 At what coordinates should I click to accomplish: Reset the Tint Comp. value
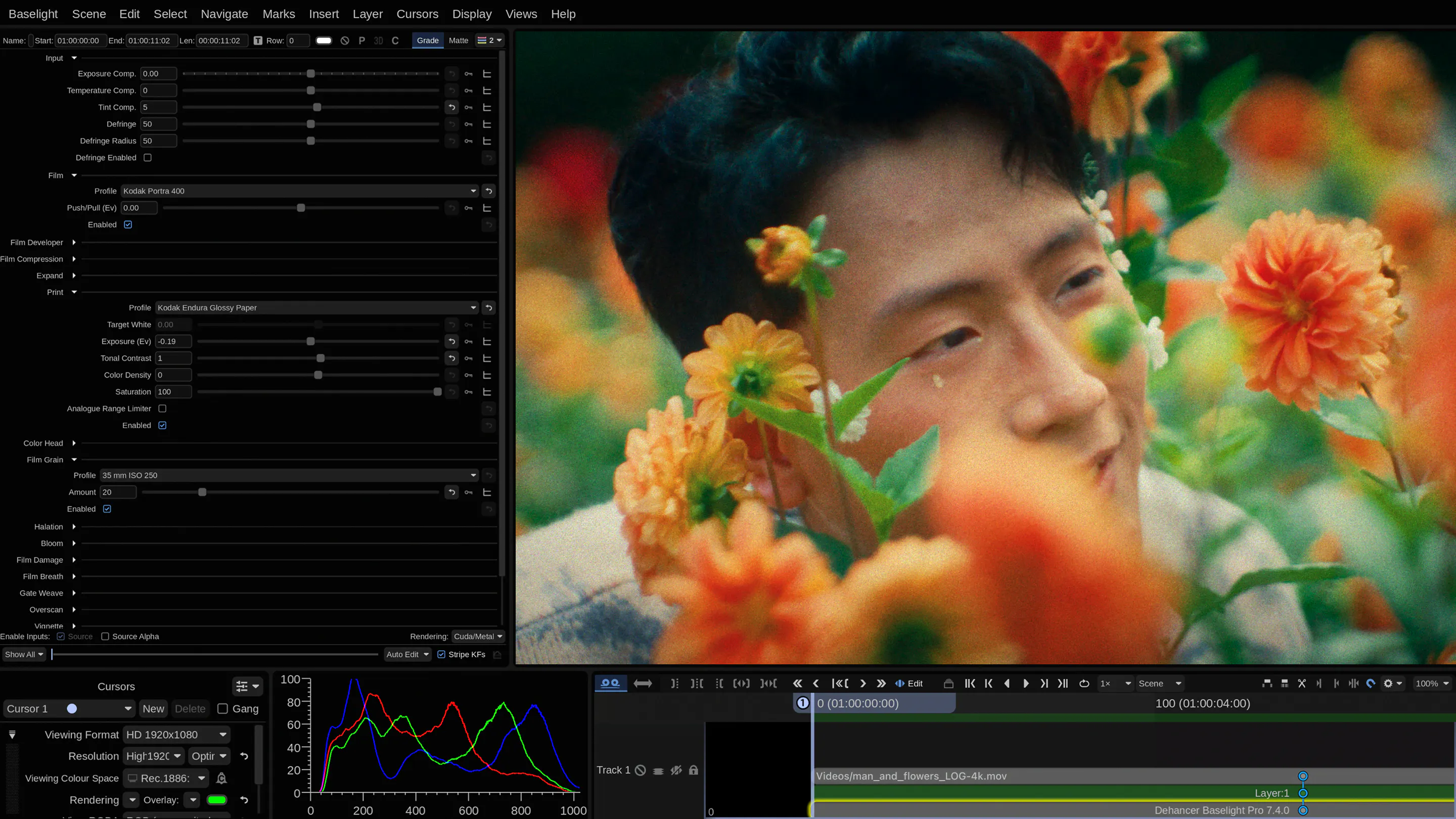tap(451, 107)
